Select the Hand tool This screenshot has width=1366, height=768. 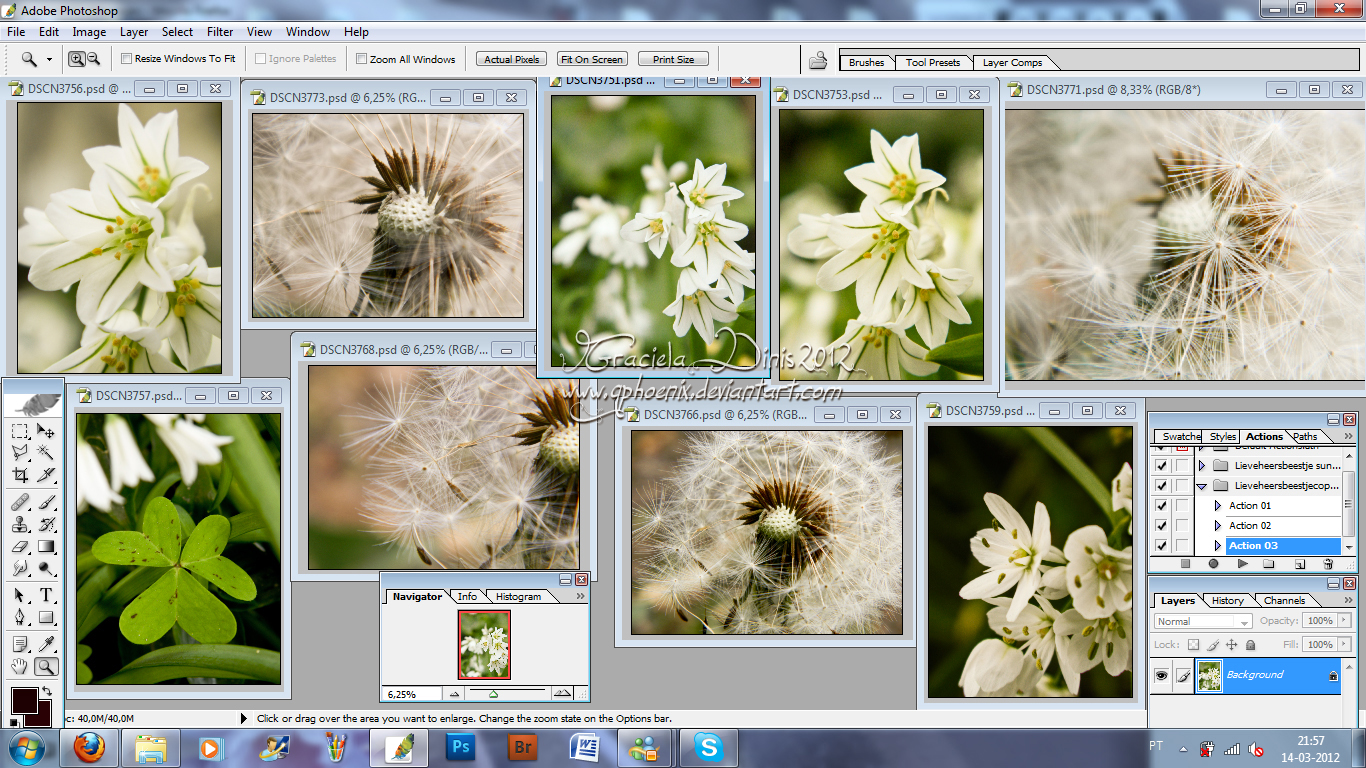click(x=20, y=666)
